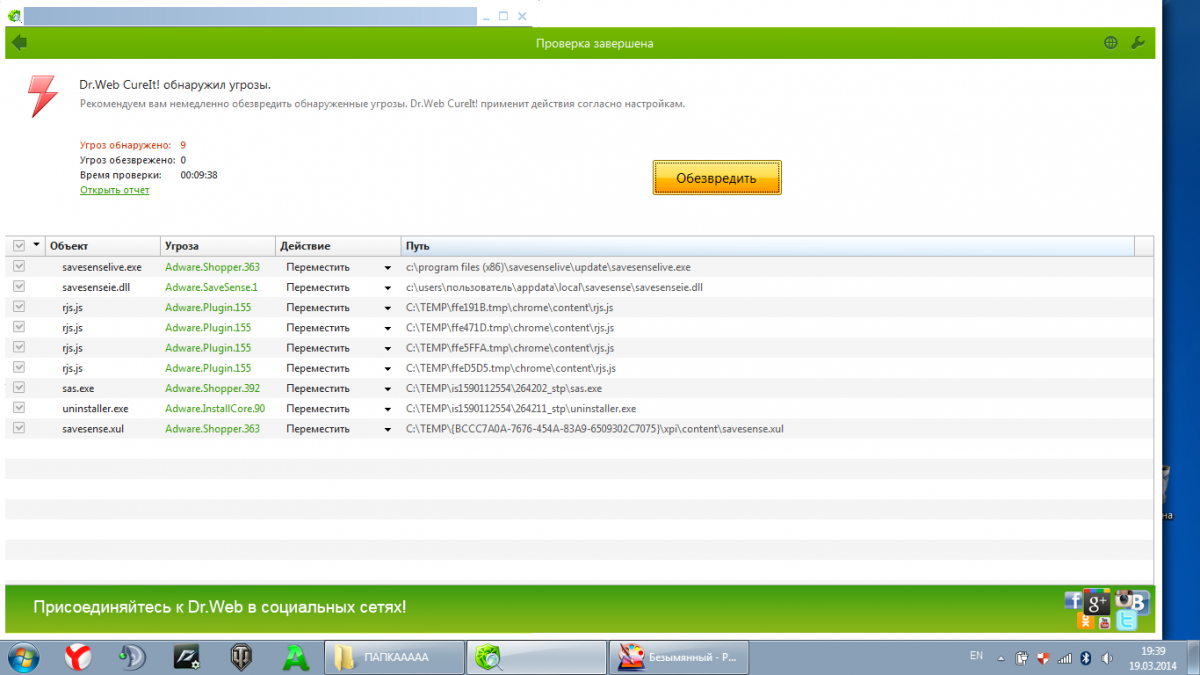Viewport: 1200px width, 675px height.
Task: Open Adware.Shopper.363 link for savesenselive.exe
Action: (212, 267)
